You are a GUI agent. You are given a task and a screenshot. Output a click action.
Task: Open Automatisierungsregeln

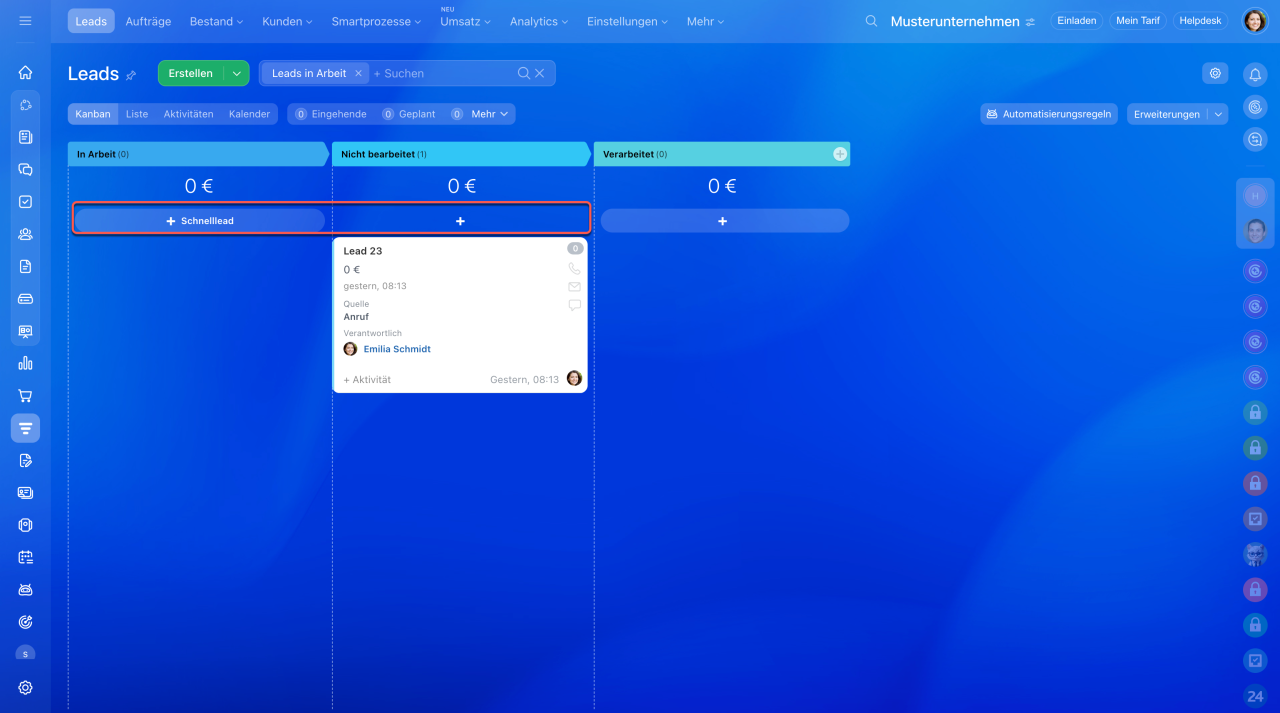[1048, 114]
